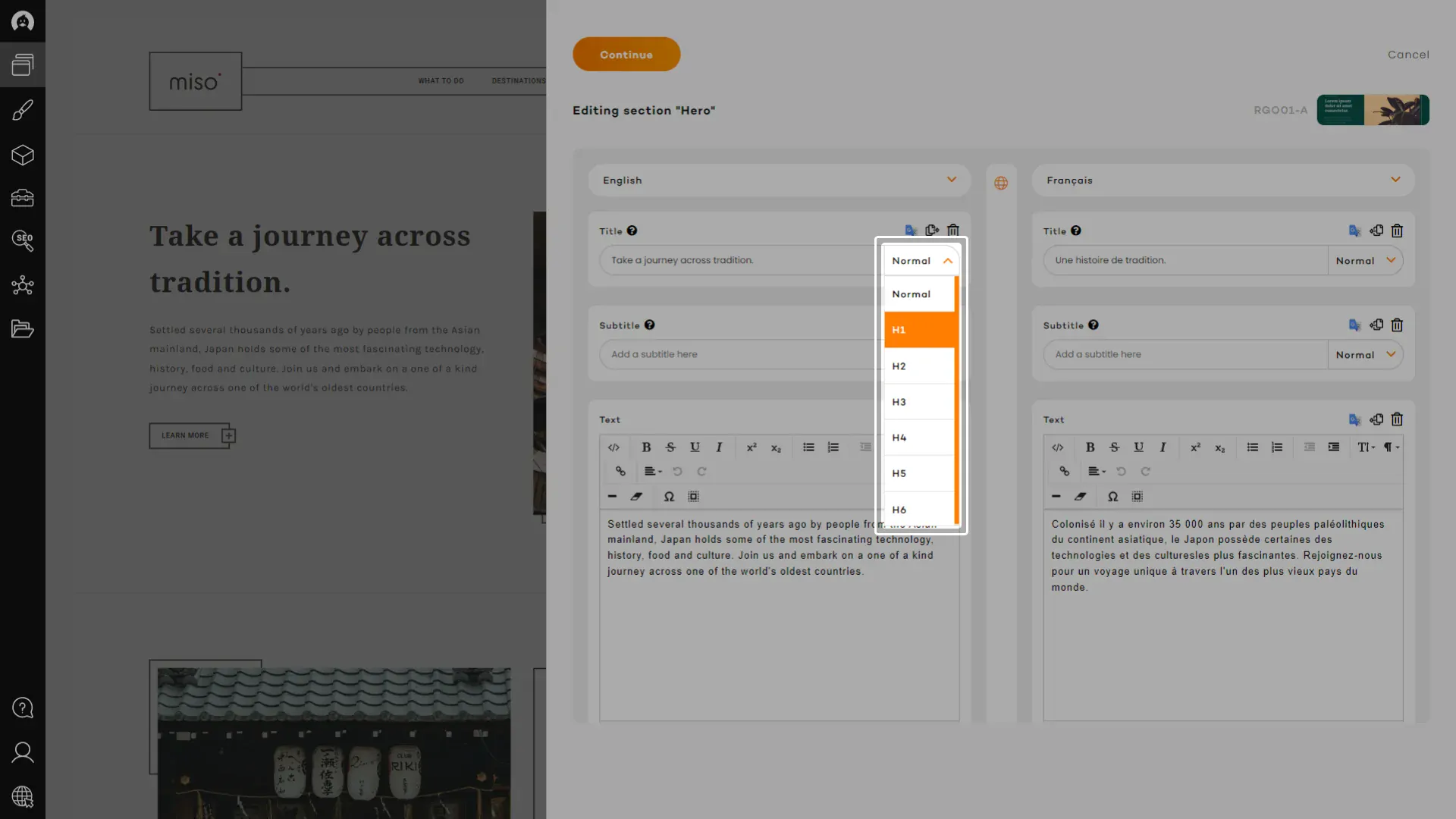
Task: Expand the Français language dropdown
Action: 1222,180
